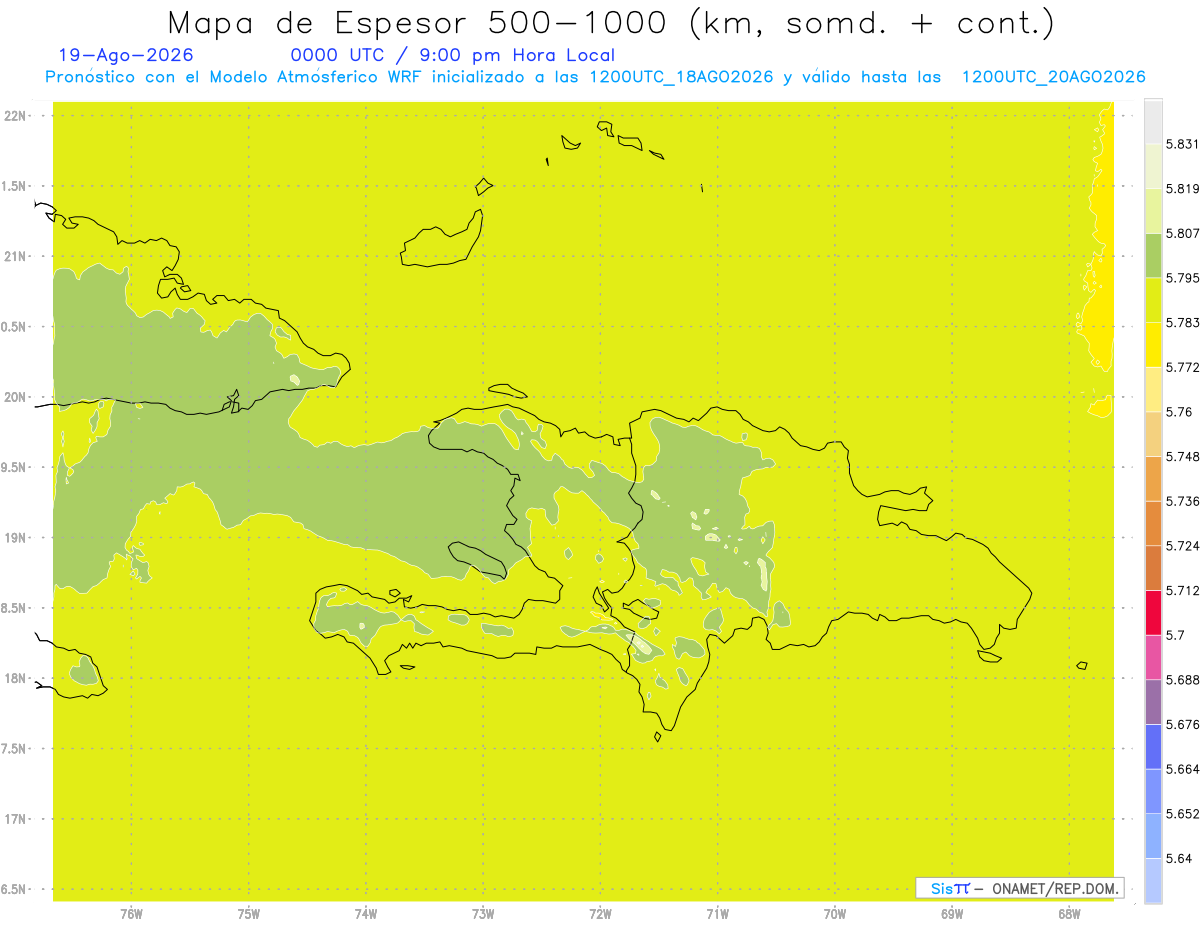The height and width of the screenshot is (927, 1200).
Task: Click the latitude label "22N"
Action: [16, 116]
